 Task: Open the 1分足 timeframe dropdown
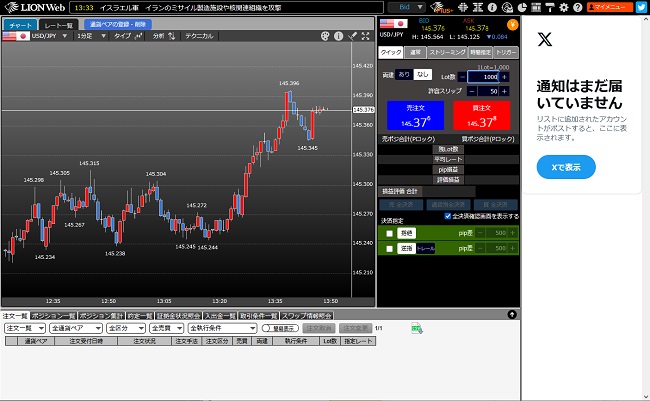click(x=91, y=36)
